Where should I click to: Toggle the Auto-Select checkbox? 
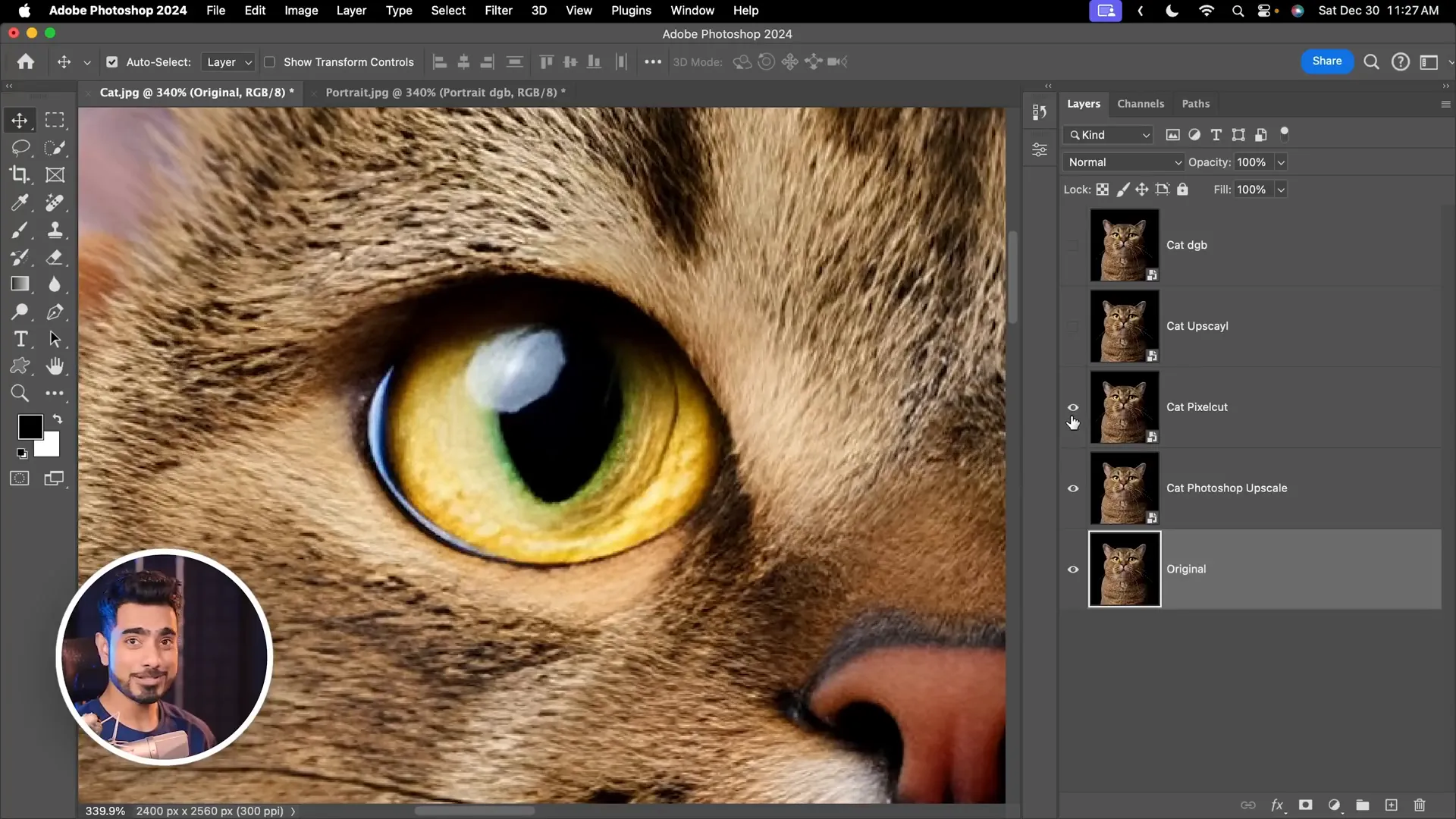[112, 62]
